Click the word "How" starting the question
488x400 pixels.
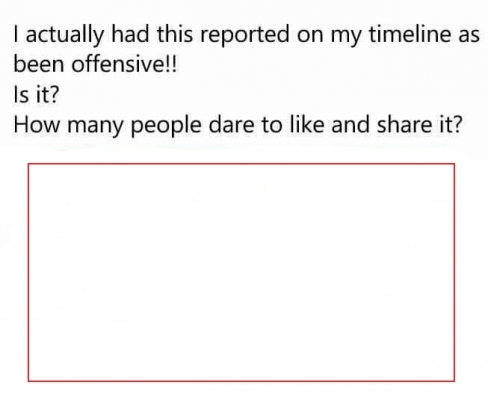37,124
